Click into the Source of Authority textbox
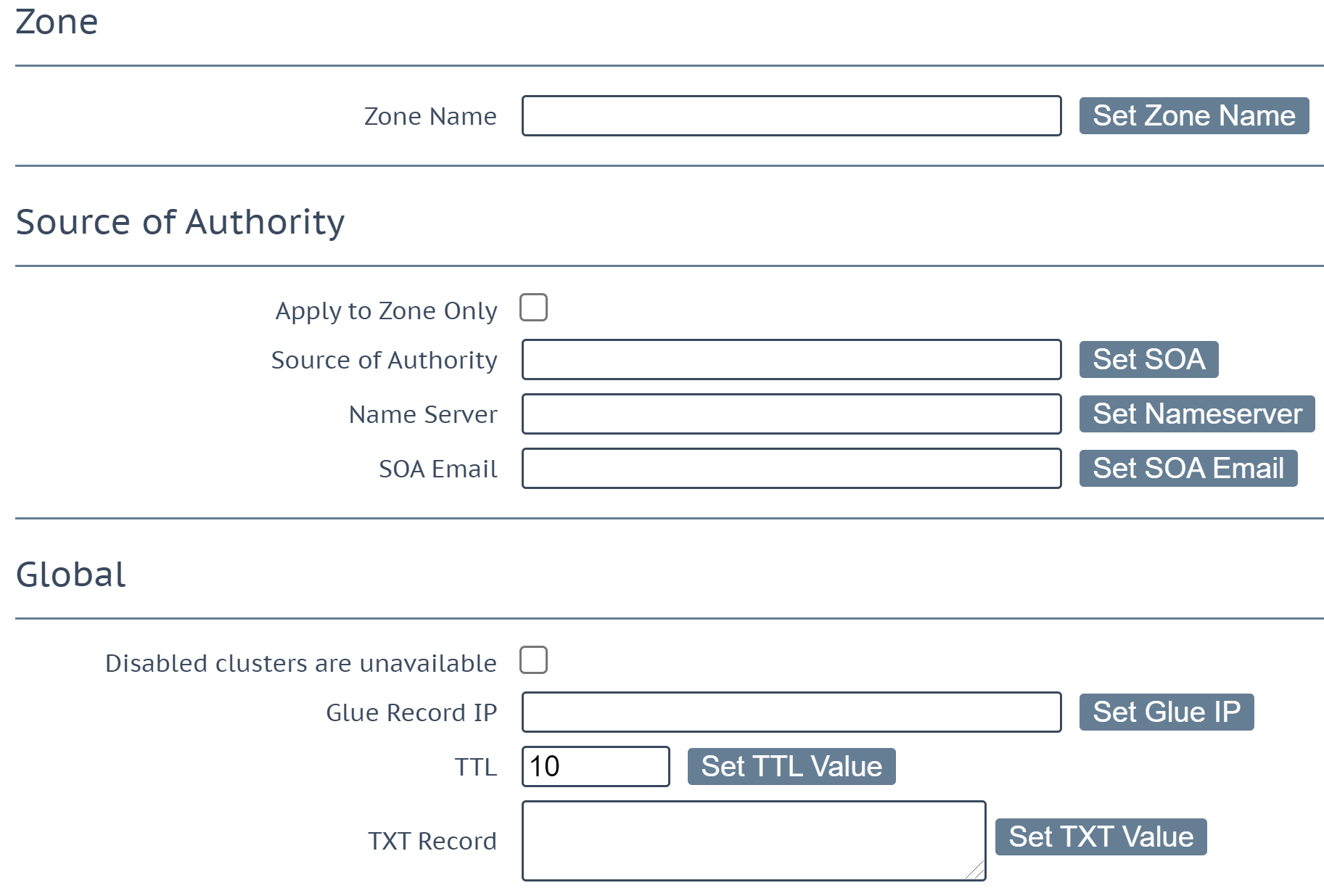 click(791, 360)
